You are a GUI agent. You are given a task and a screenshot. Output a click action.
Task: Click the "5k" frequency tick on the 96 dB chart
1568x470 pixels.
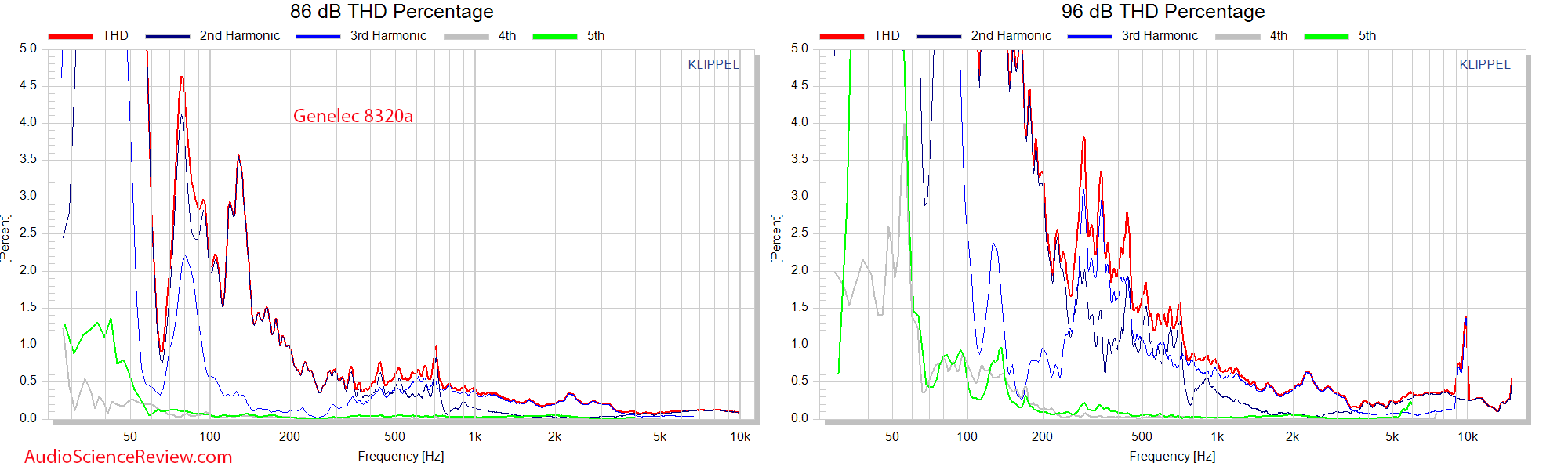tap(1392, 437)
